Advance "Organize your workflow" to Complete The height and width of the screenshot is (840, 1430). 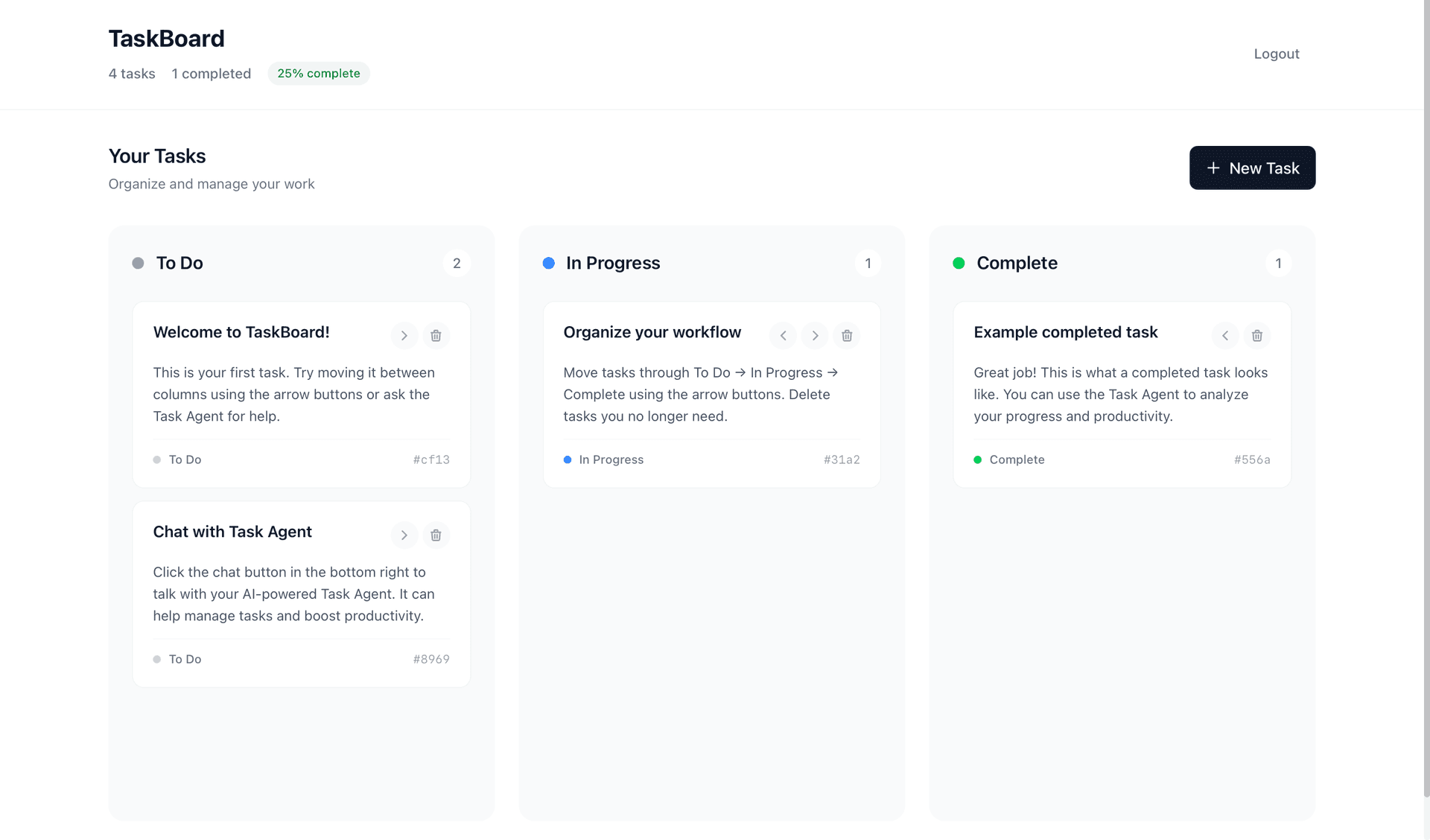pyautogui.click(x=815, y=336)
